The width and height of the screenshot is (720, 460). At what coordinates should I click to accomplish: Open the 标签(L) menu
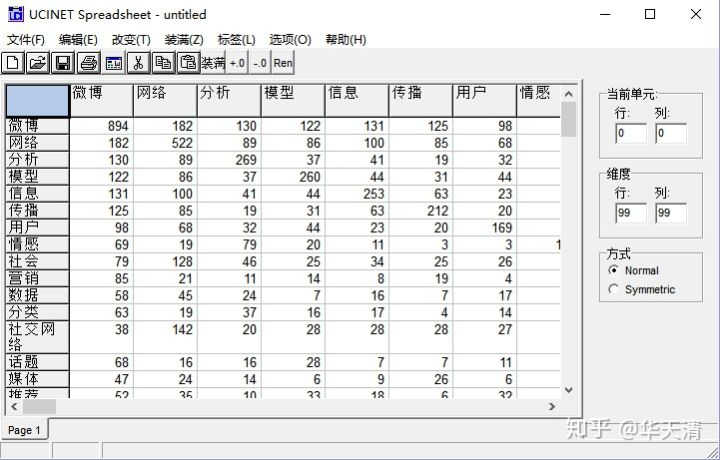(x=236, y=40)
